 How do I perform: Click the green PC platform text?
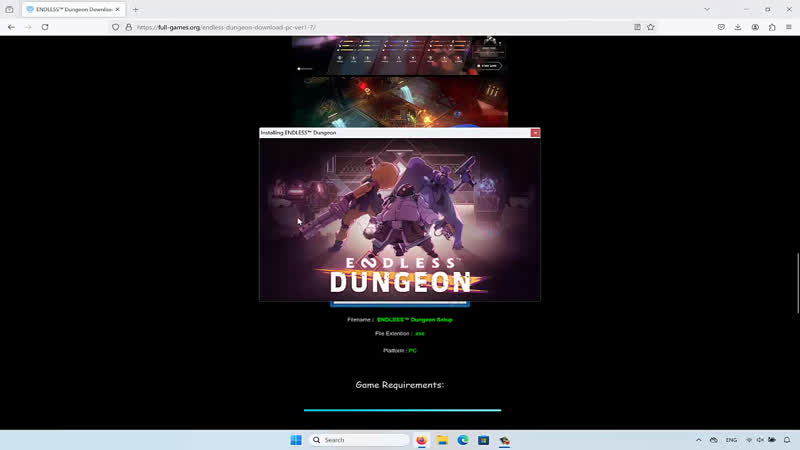point(412,351)
